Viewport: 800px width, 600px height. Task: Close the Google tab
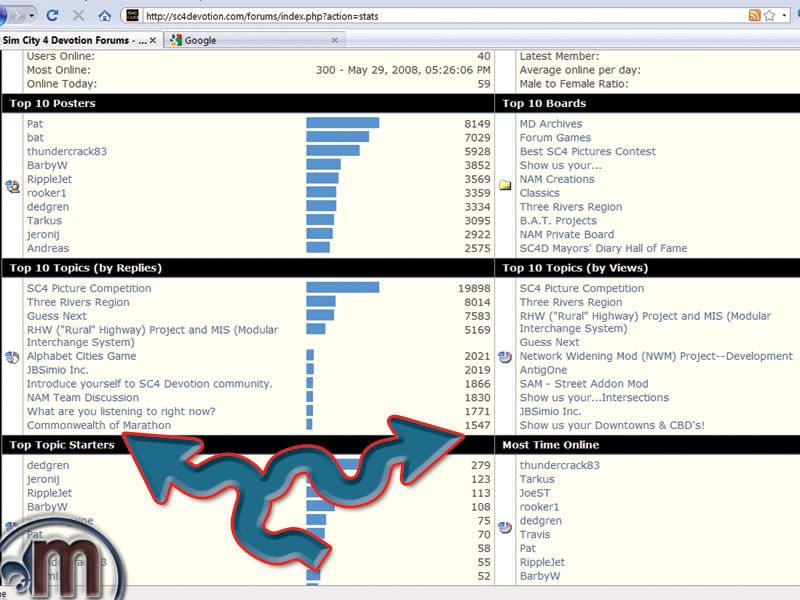(335, 40)
